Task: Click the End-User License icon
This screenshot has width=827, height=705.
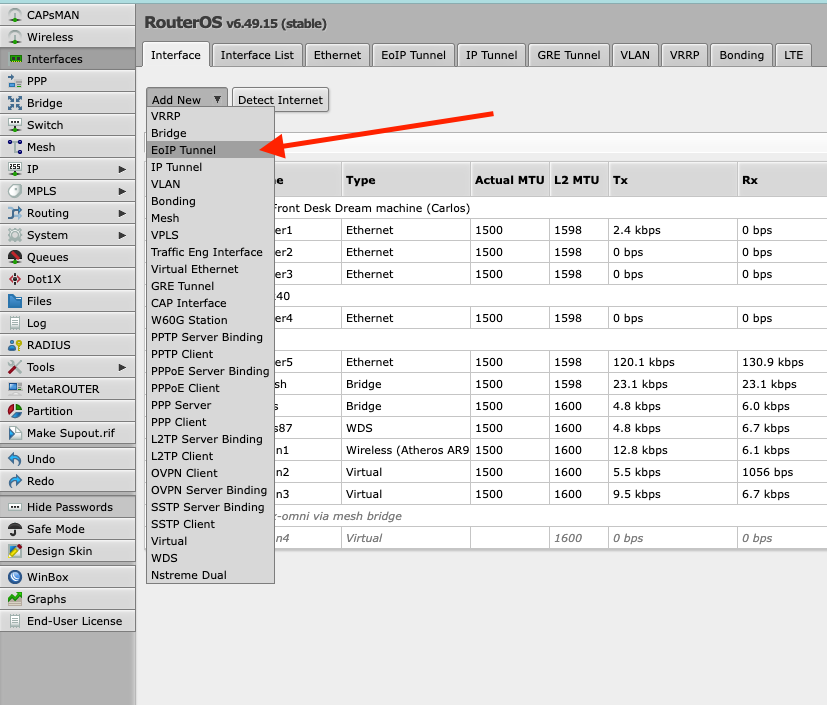Action: tap(15, 621)
